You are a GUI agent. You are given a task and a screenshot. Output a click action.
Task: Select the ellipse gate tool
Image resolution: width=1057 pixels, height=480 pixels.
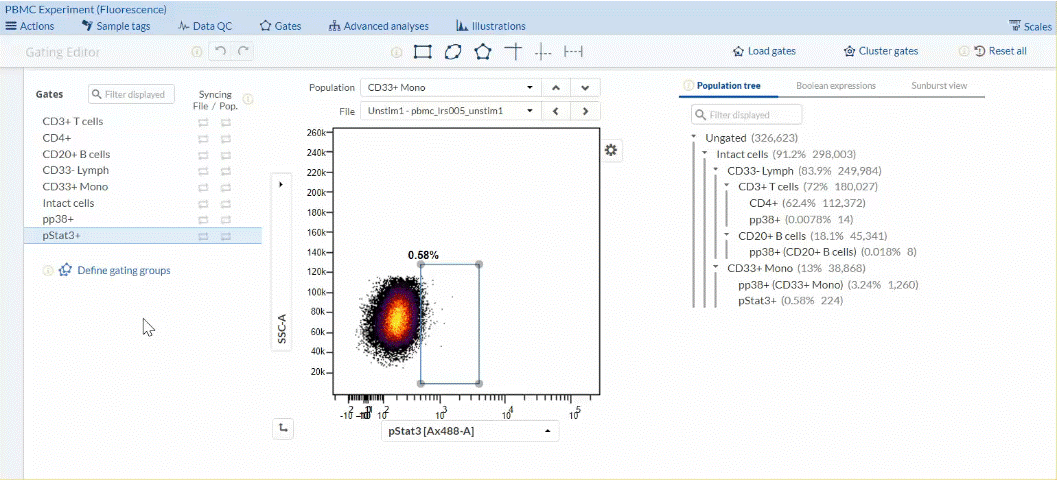click(452, 51)
